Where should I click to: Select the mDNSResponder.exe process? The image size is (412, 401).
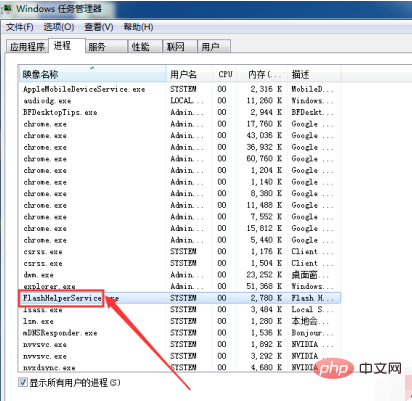[179, 333]
